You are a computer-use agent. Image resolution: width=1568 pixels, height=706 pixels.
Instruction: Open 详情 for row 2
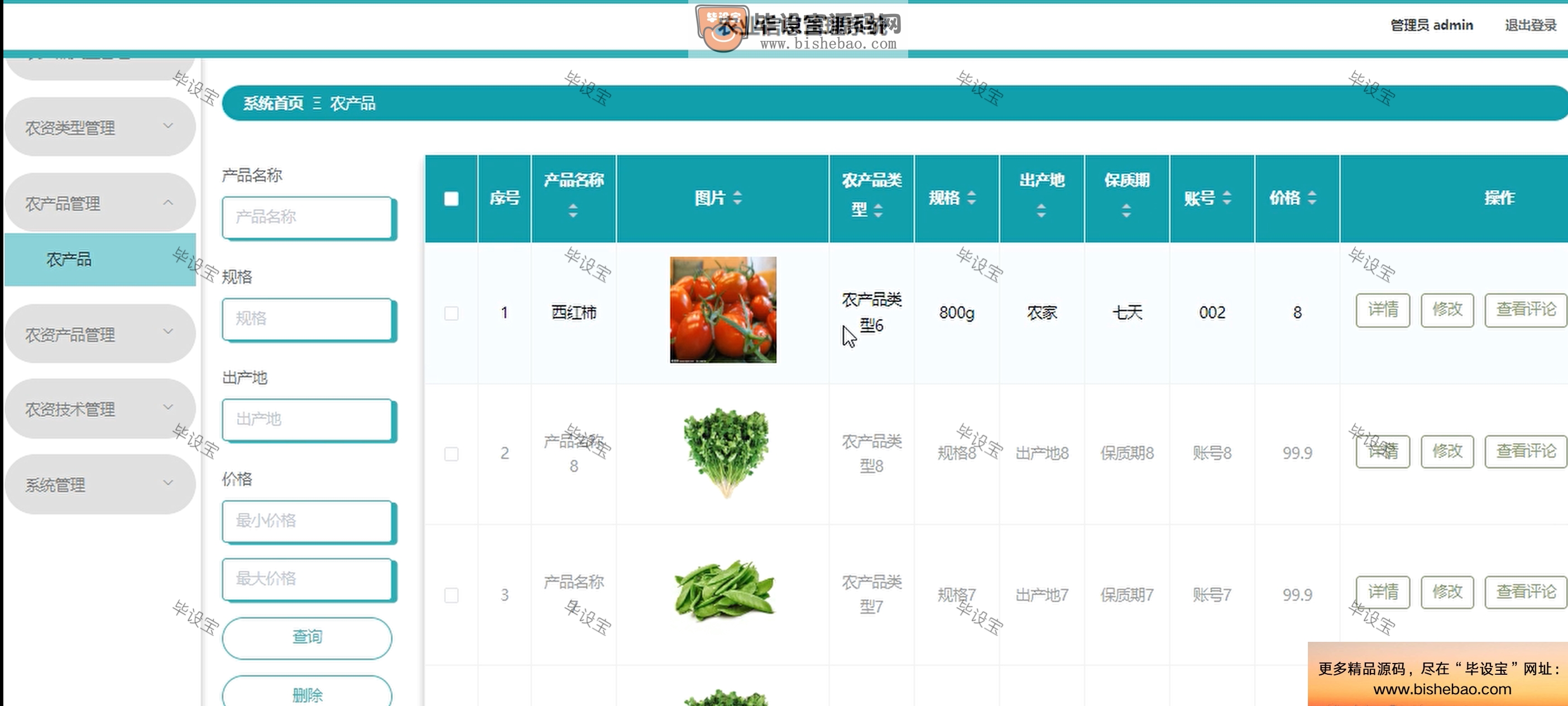click(1382, 452)
